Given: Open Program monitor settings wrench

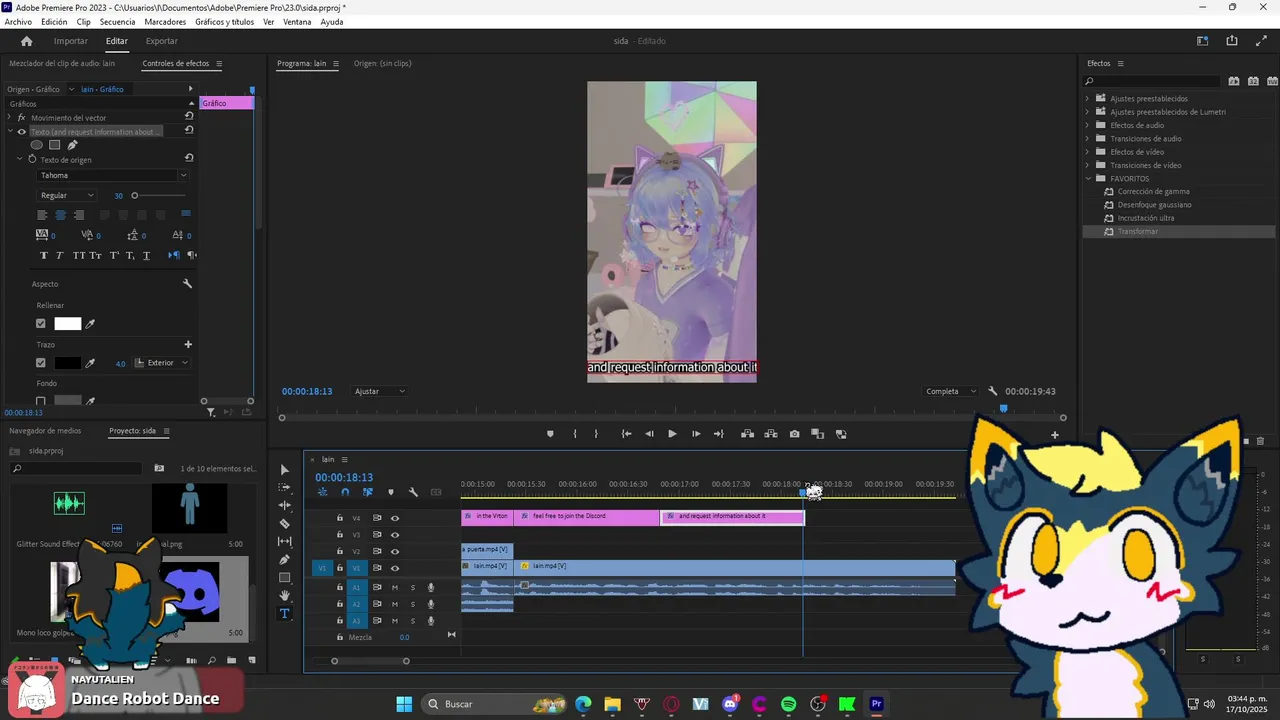Looking at the screenshot, I should [x=993, y=391].
